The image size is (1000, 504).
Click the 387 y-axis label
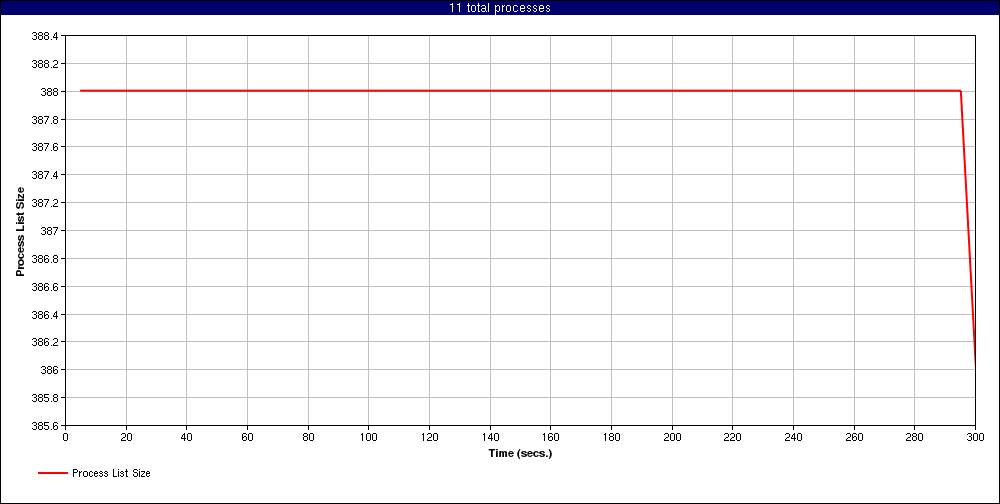(x=49, y=231)
